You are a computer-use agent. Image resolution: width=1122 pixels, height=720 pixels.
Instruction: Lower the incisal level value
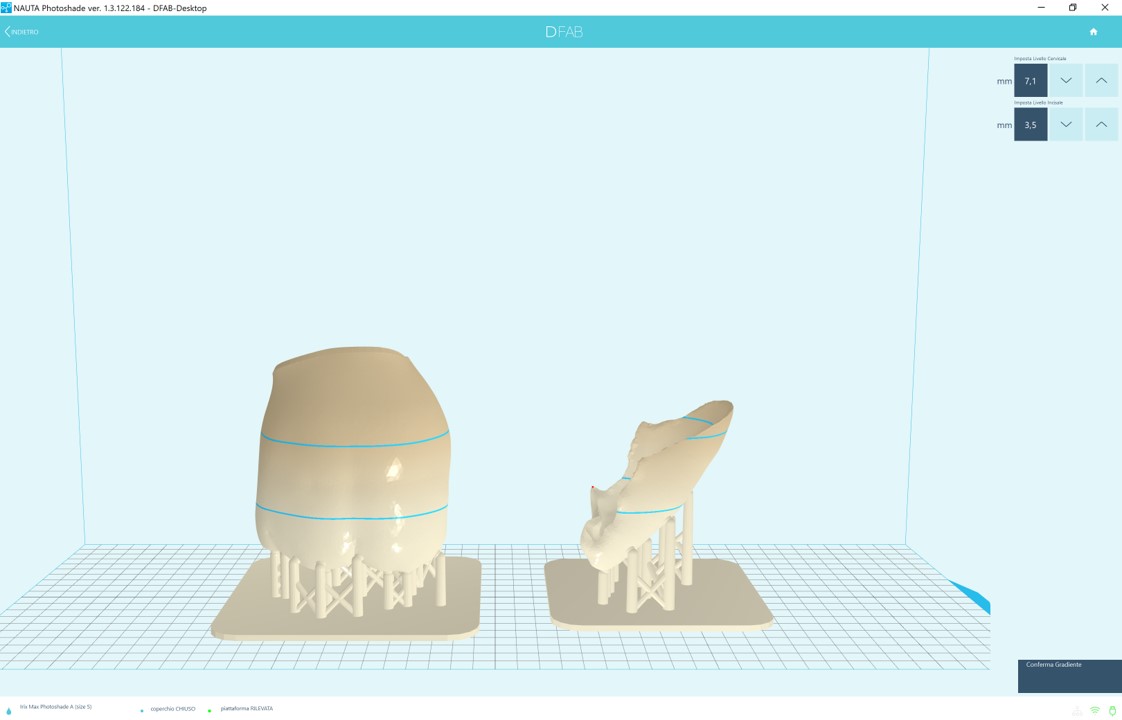pyautogui.click(x=1065, y=125)
